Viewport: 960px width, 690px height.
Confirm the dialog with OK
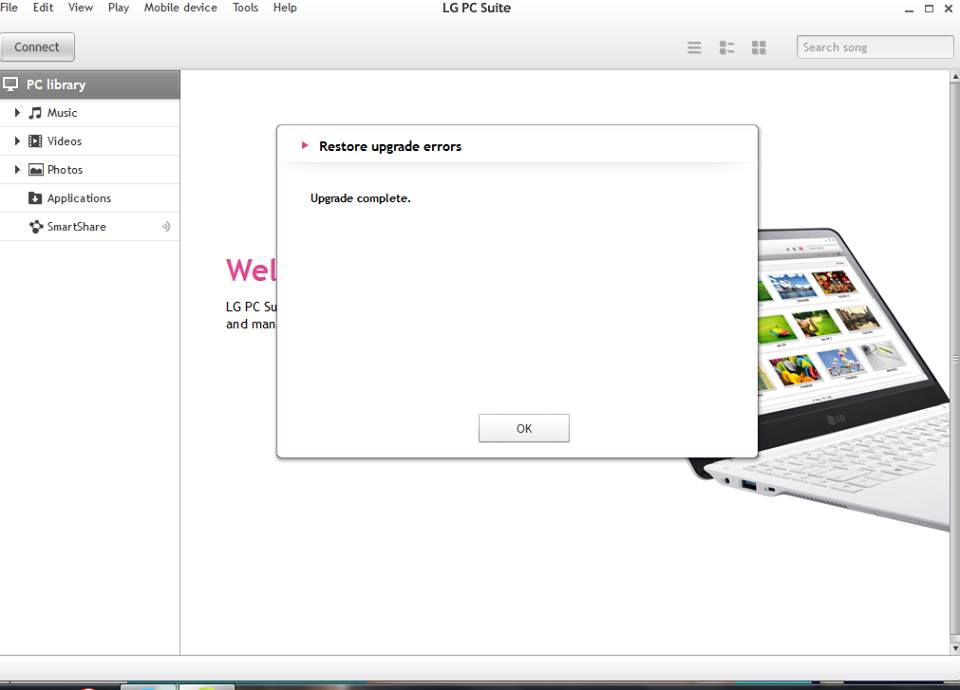pos(524,429)
